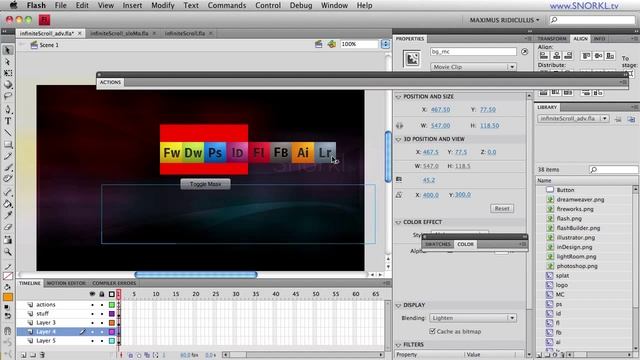Screen dimensions: 640x360
Task: Open the Swatches panel tab
Action: pos(438,244)
